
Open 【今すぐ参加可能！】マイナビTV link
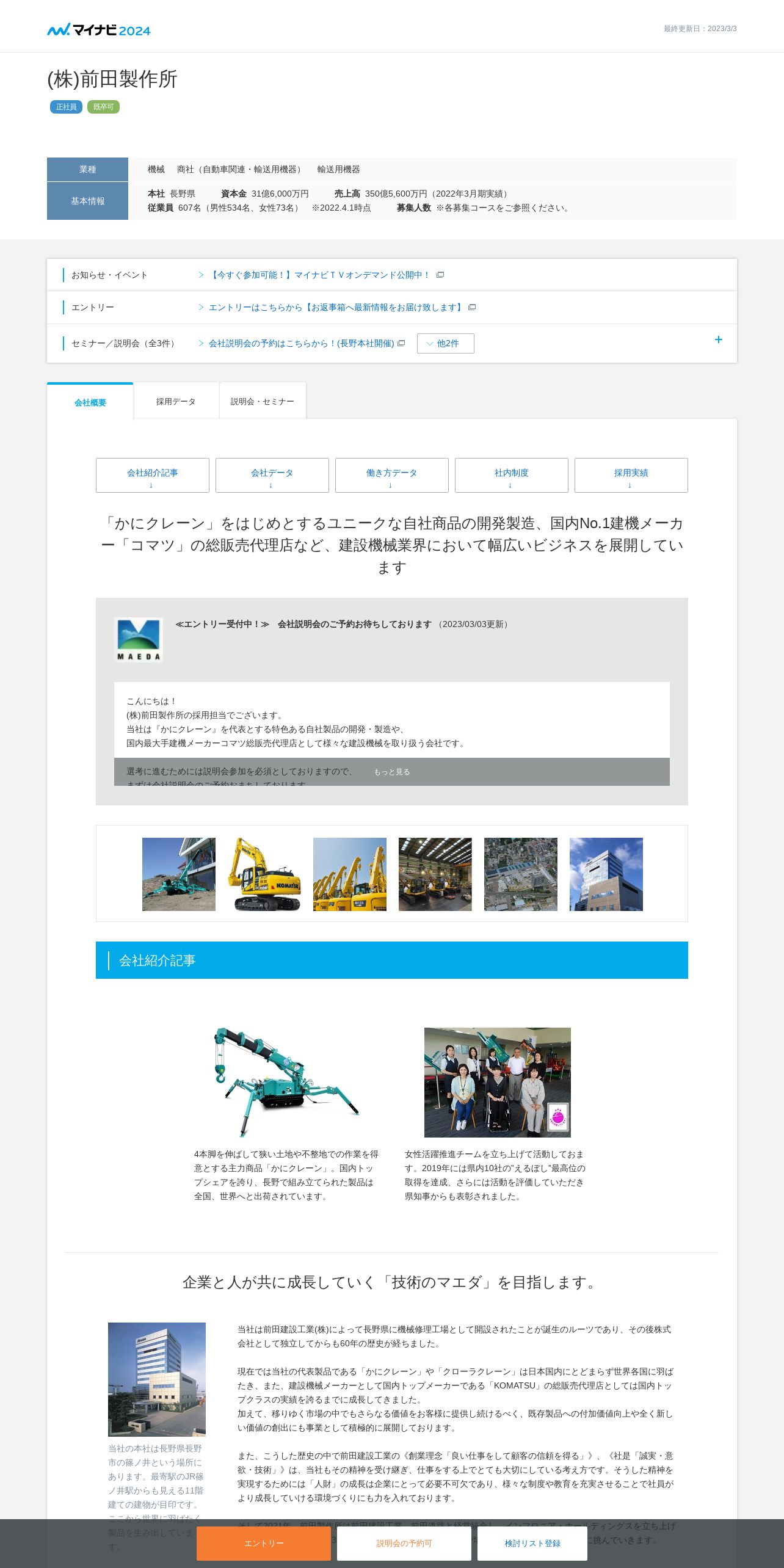pos(319,275)
